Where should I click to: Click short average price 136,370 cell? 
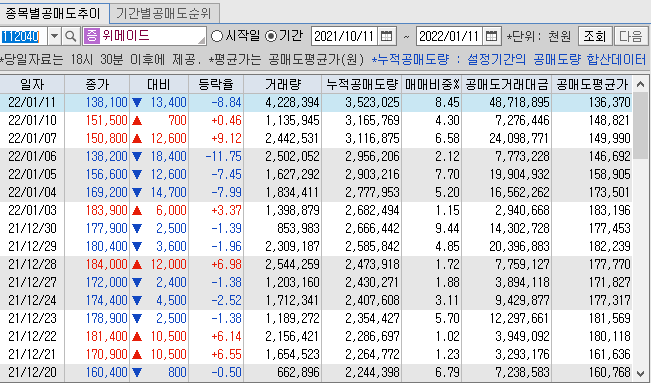pyautogui.click(x=592, y=102)
